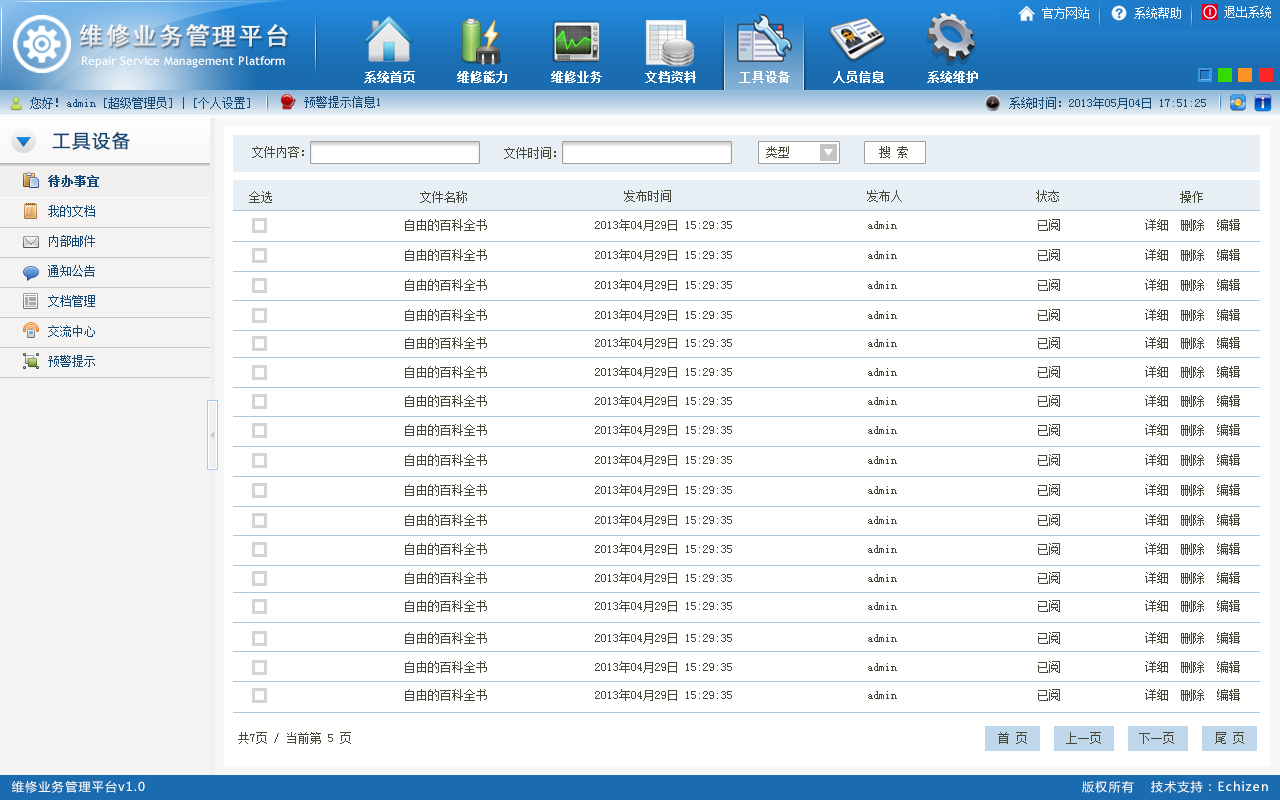Image resolution: width=1280 pixels, height=800 pixels.
Task: Go to 下一页 next page
Action: point(1158,738)
